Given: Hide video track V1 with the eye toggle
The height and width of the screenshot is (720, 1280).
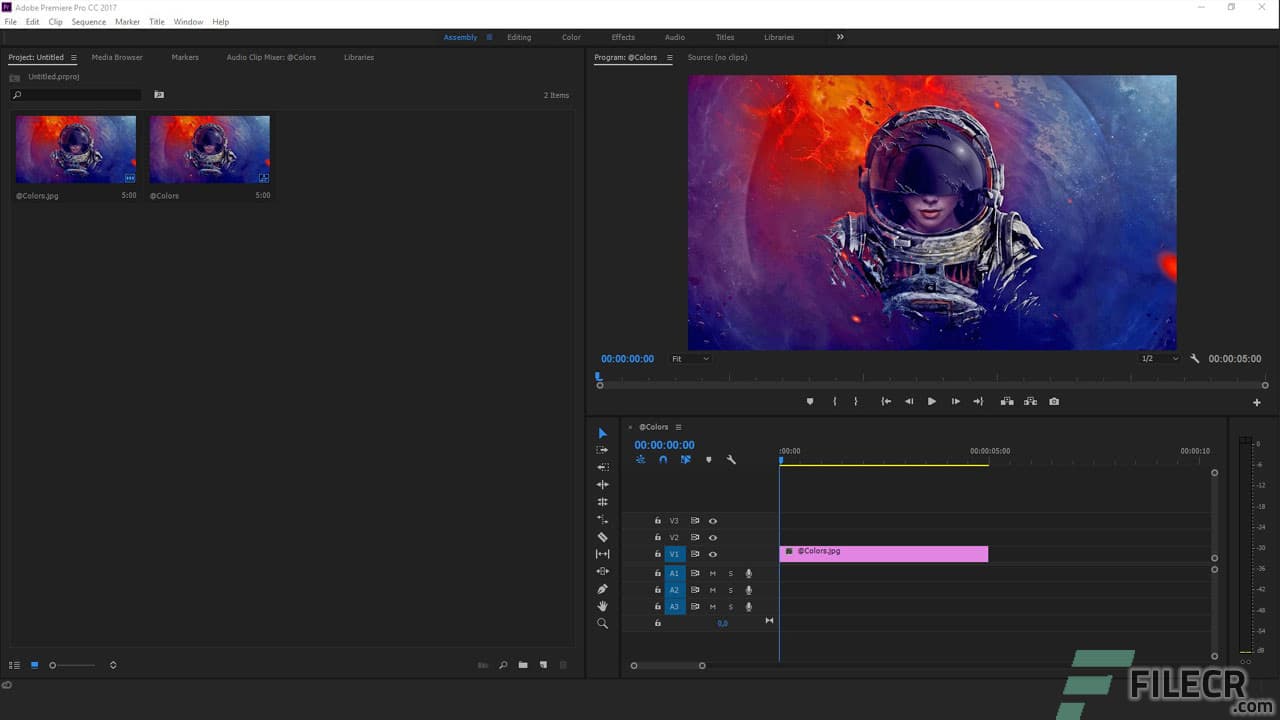Looking at the screenshot, I should click(x=713, y=554).
